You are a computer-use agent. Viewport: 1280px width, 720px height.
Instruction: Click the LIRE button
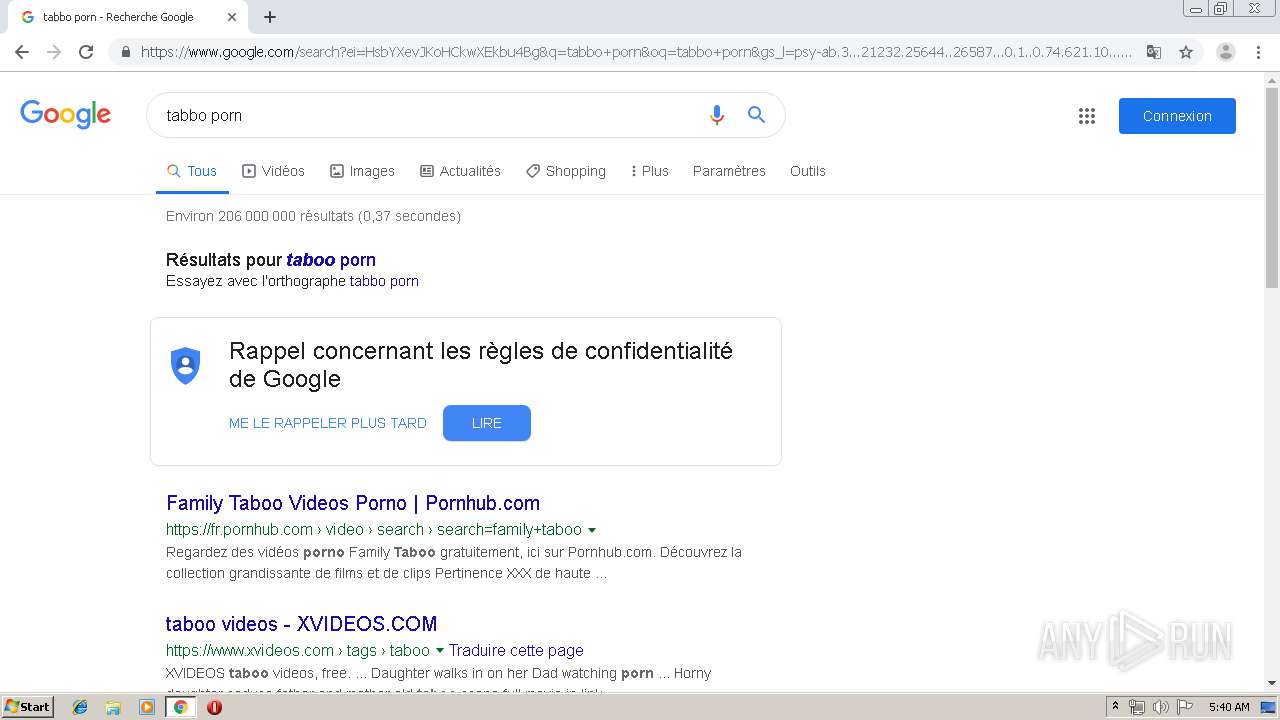[487, 423]
